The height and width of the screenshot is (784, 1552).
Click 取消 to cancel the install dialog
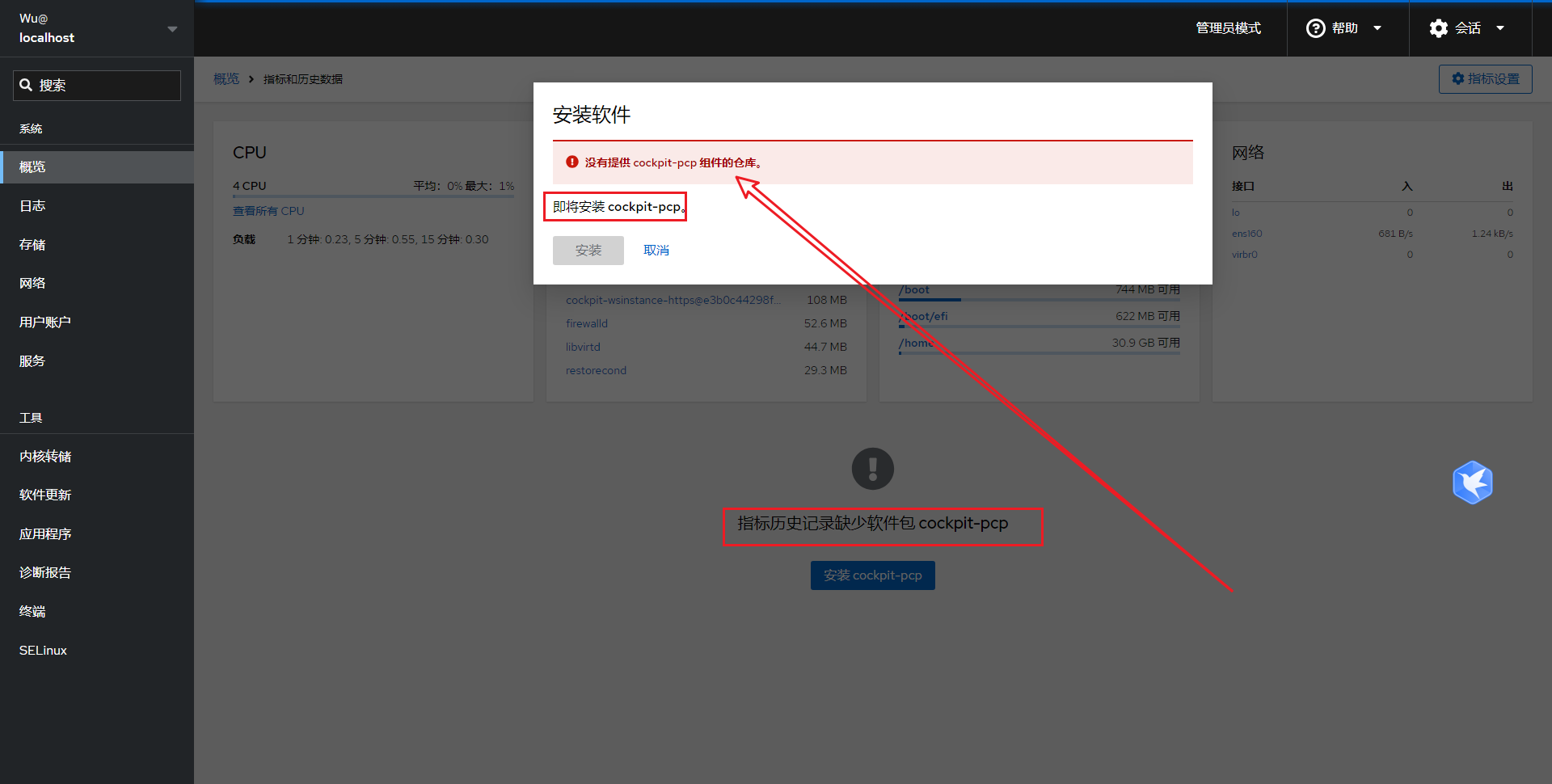[656, 251]
